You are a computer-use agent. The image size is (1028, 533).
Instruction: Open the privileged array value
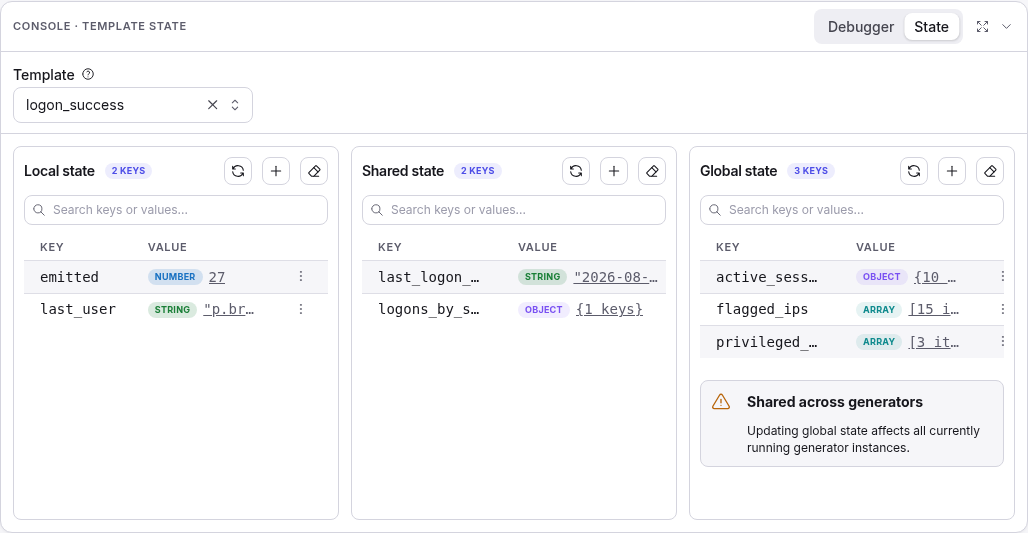tap(934, 342)
